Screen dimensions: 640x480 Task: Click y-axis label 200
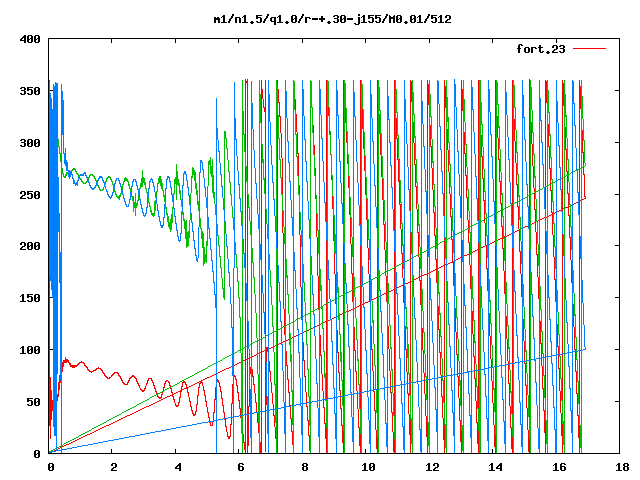[x=30, y=246]
